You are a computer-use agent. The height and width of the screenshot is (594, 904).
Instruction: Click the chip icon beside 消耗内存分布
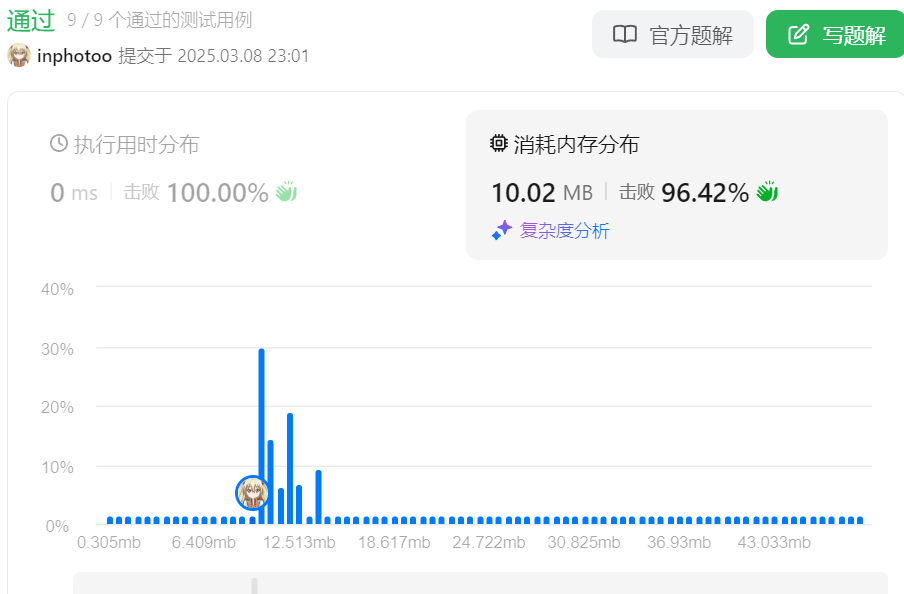[499, 144]
